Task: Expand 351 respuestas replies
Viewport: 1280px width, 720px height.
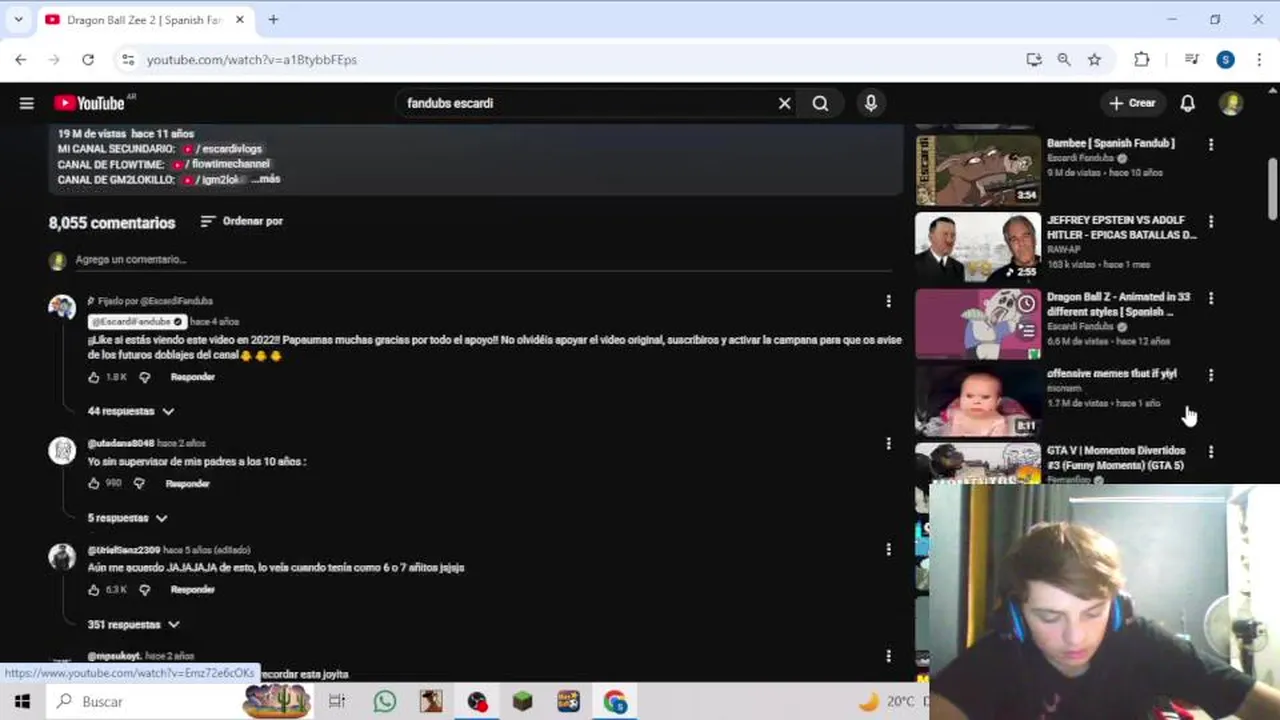Action: pyautogui.click(x=134, y=624)
